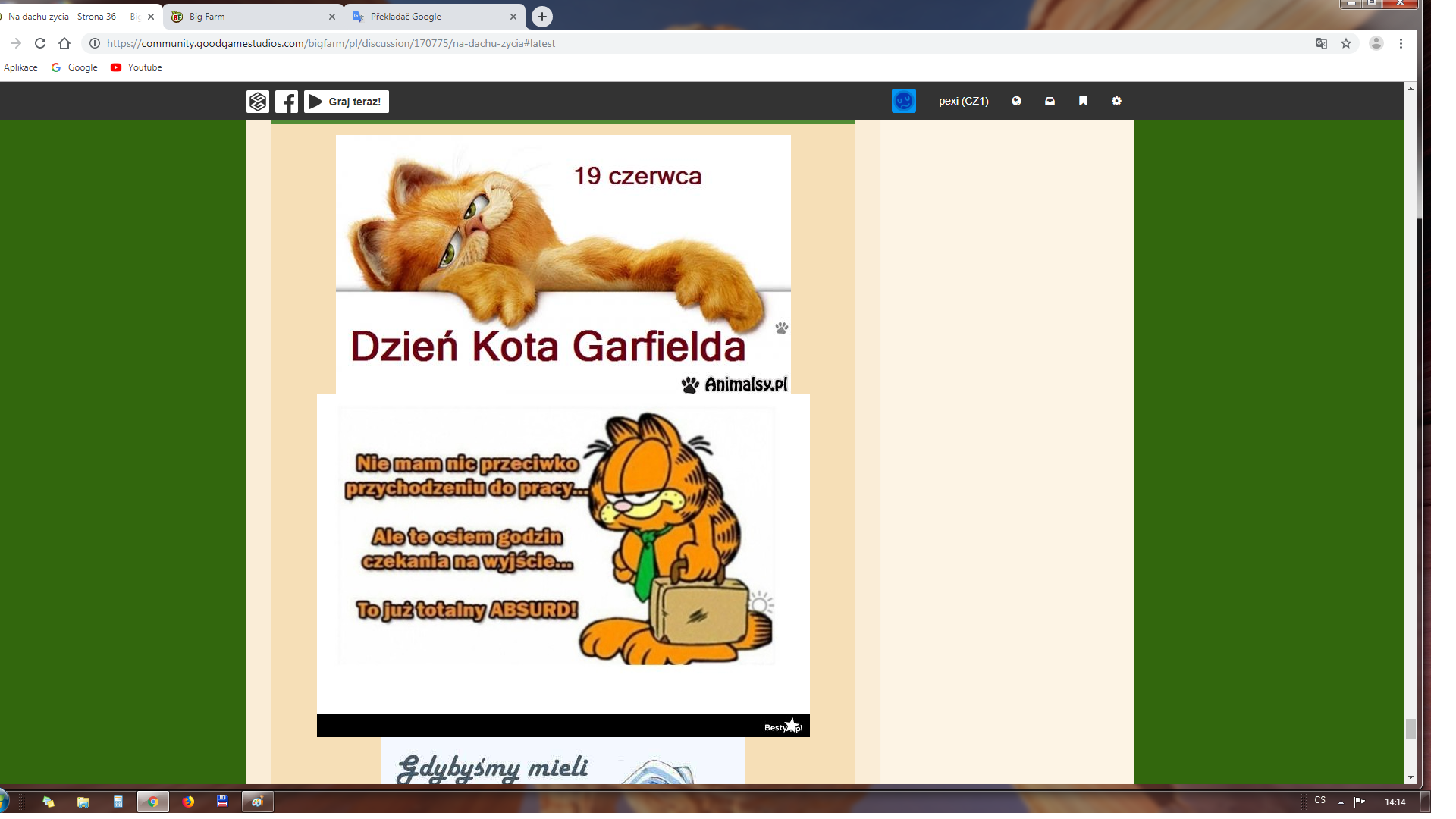Open the floppy disk app on taskbar
This screenshot has height=819, width=1456.
tap(222, 802)
